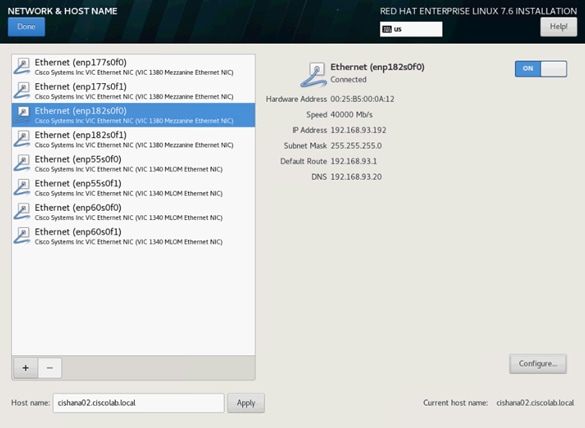Click the NETWORK & HOST NAME title
The height and width of the screenshot is (428, 585).
(x=62, y=11)
